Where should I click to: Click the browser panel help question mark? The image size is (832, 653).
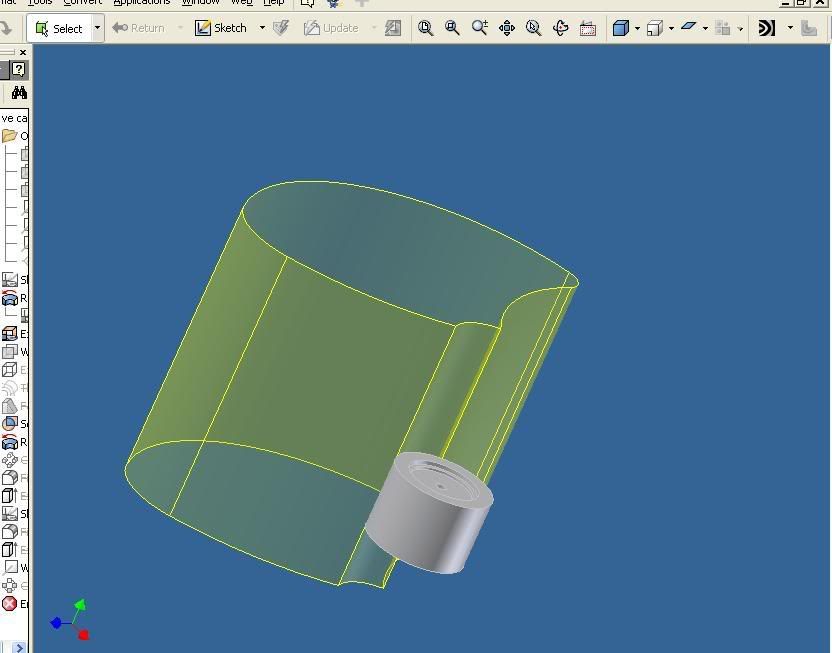point(19,69)
